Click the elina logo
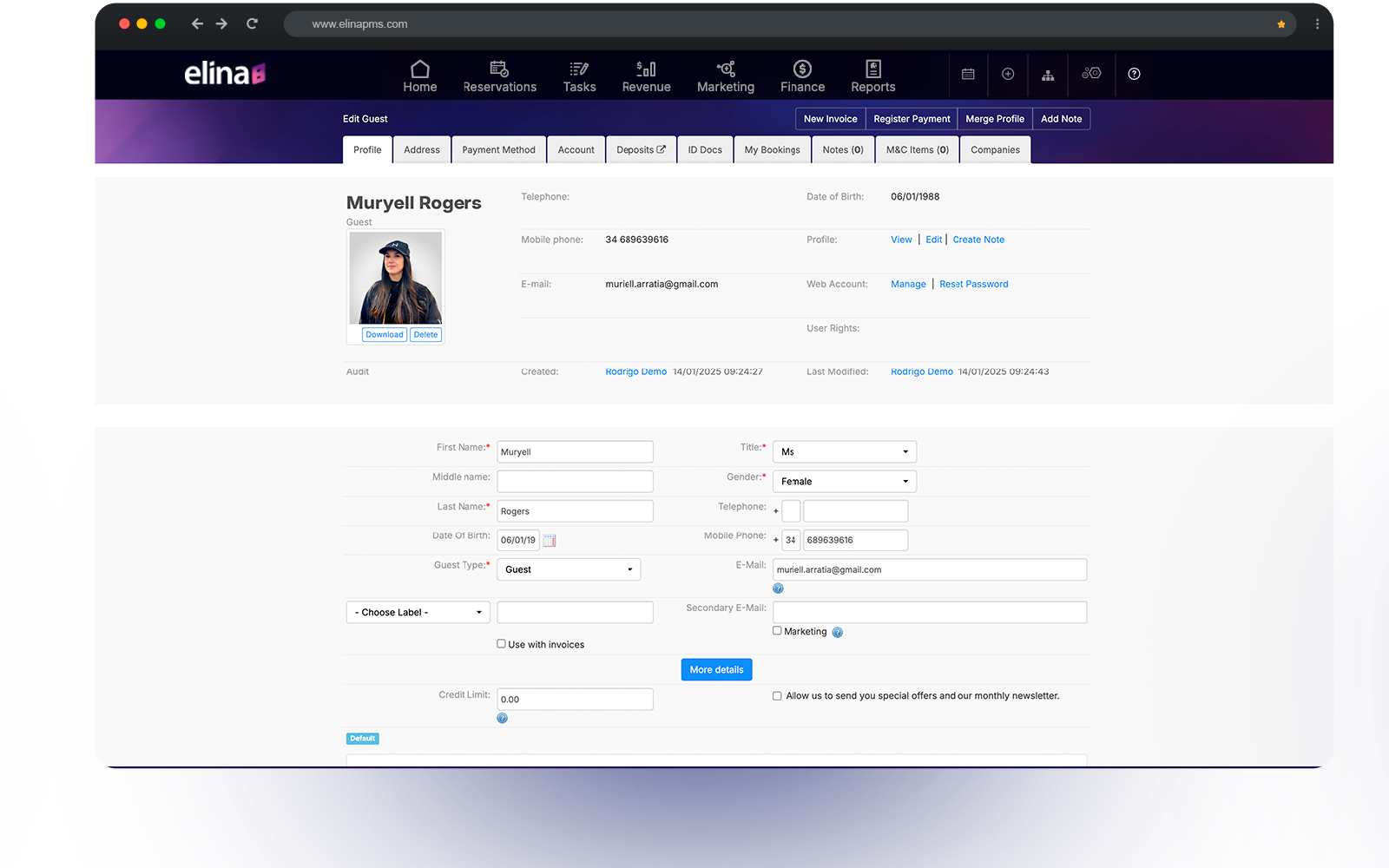 coord(225,74)
